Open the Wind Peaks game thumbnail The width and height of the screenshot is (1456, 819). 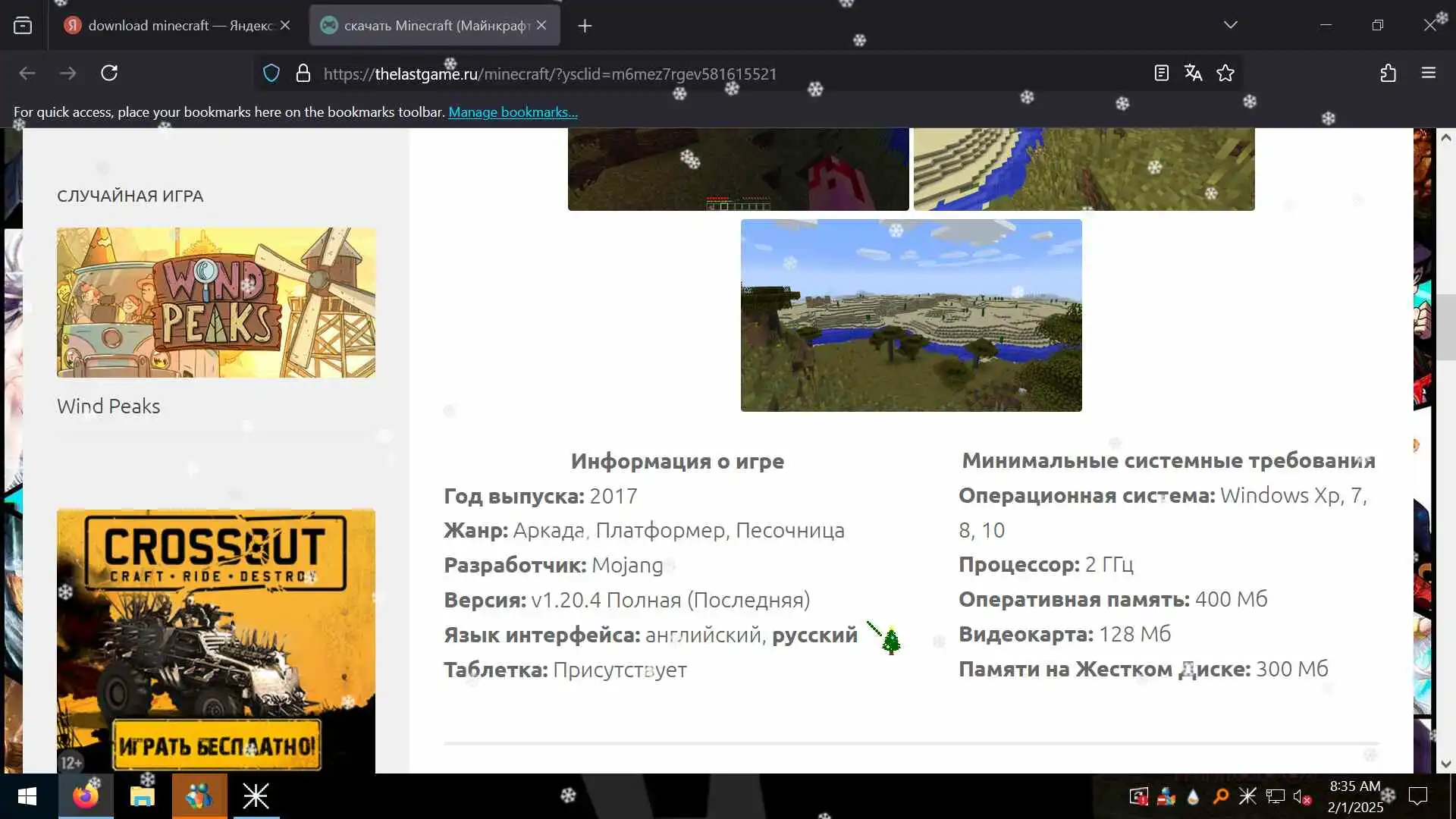tap(215, 303)
